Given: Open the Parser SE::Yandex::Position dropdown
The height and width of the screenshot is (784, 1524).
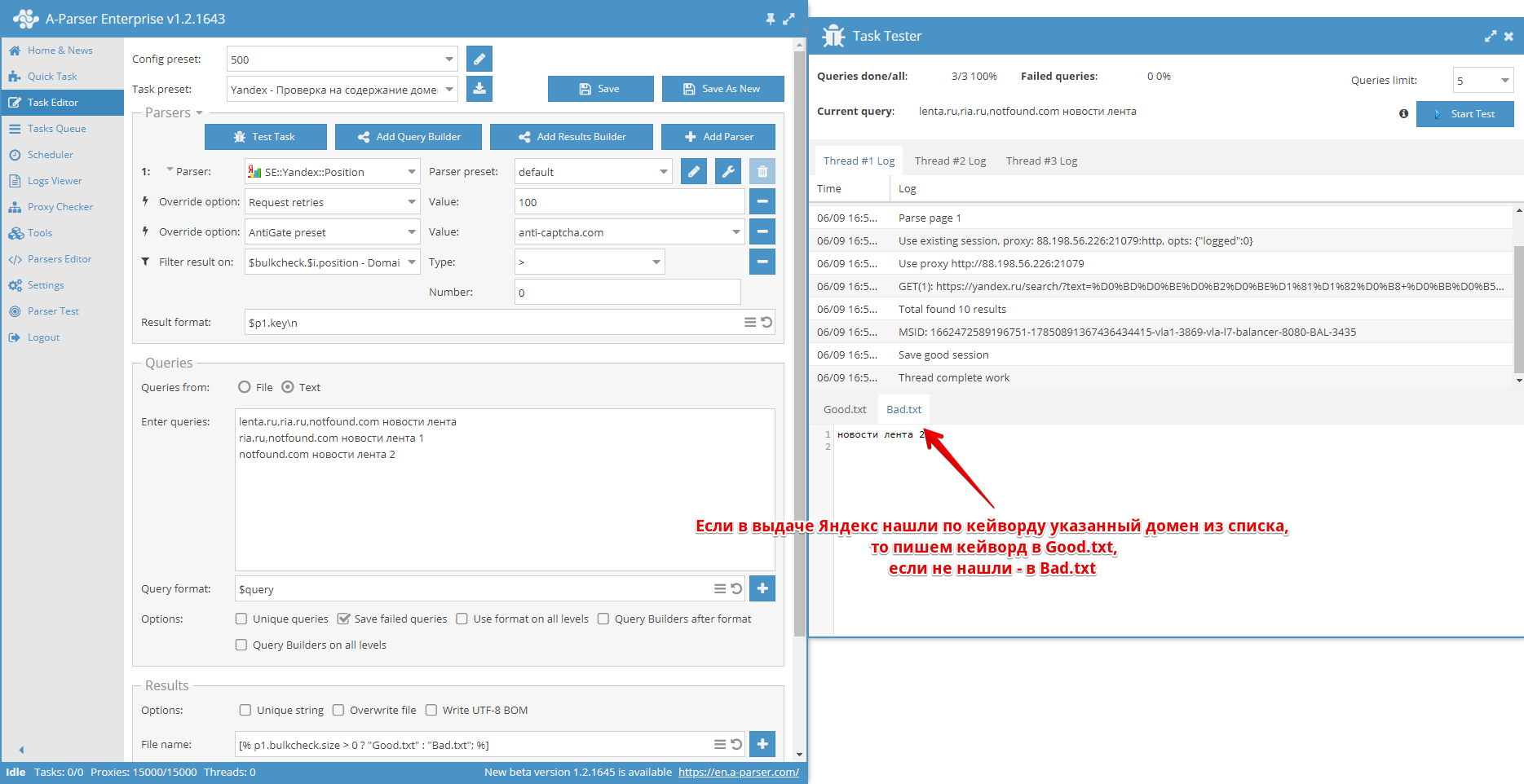Looking at the screenshot, I should (x=412, y=171).
